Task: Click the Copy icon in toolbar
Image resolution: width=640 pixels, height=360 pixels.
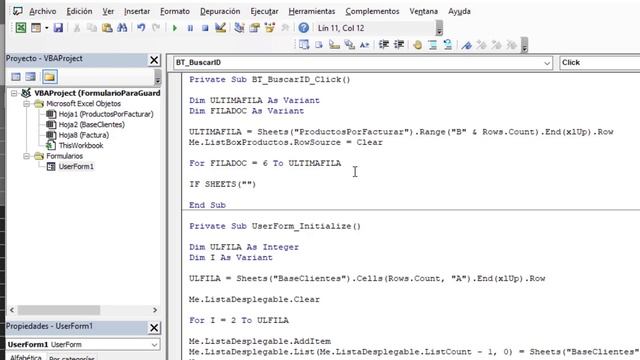Action: [92, 28]
